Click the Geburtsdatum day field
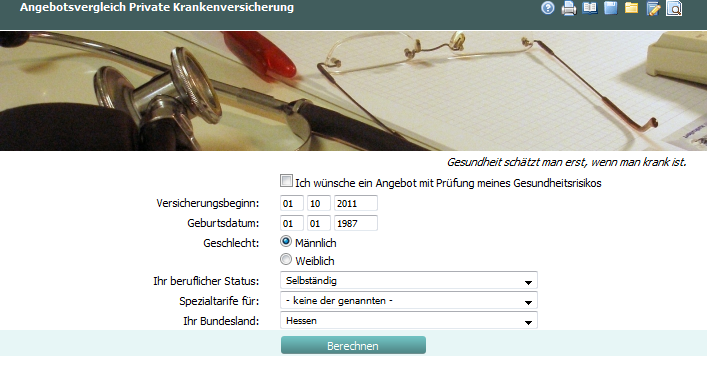The width and height of the screenshot is (712, 376). [x=292, y=223]
